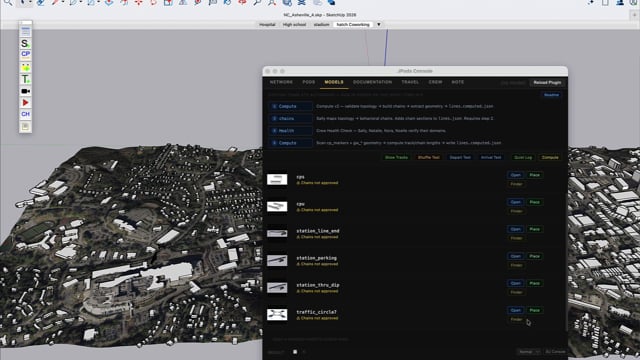Show station_thru_dip in Finder

(516, 292)
